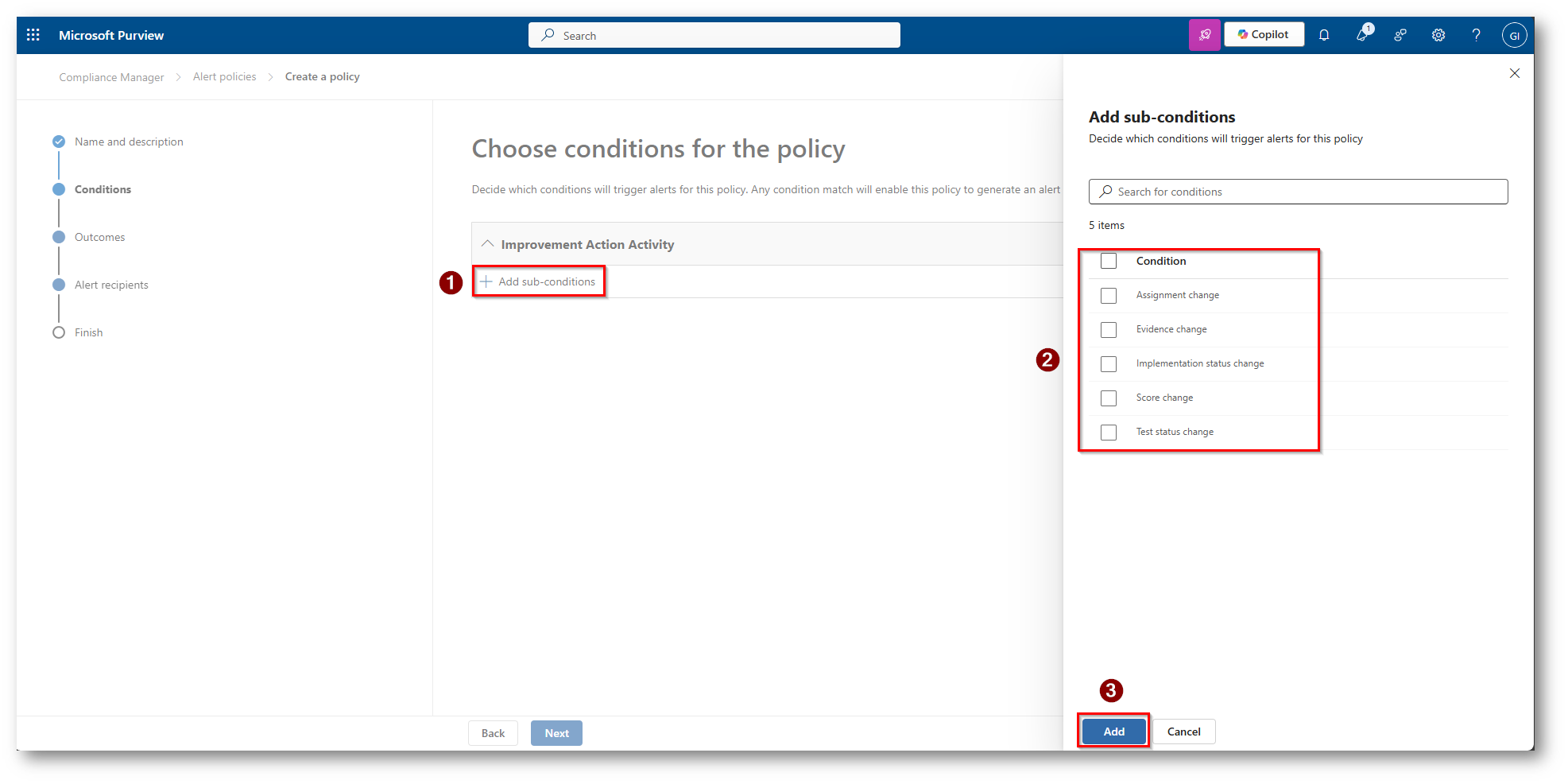Screen dimensions: 1568x784
Task: Click the Cancel button
Action: 1183,732
